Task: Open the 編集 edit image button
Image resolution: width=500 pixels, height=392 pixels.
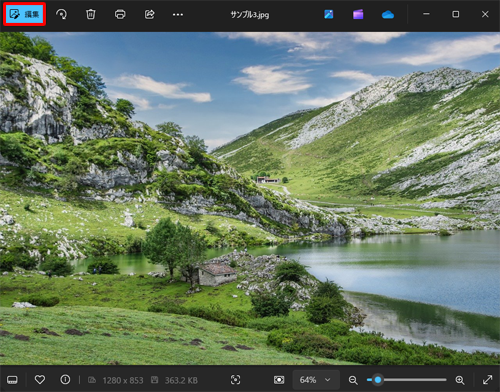Action: (25, 14)
